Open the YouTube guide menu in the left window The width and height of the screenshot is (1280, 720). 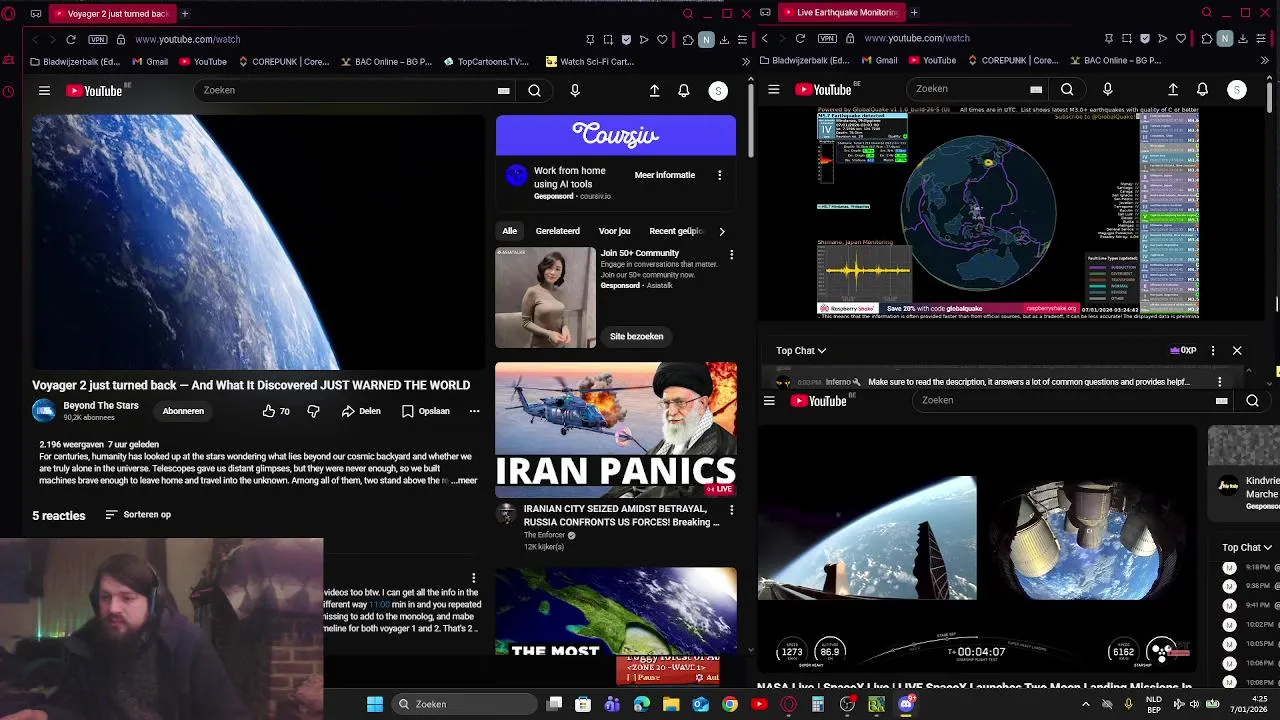point(44,91)
